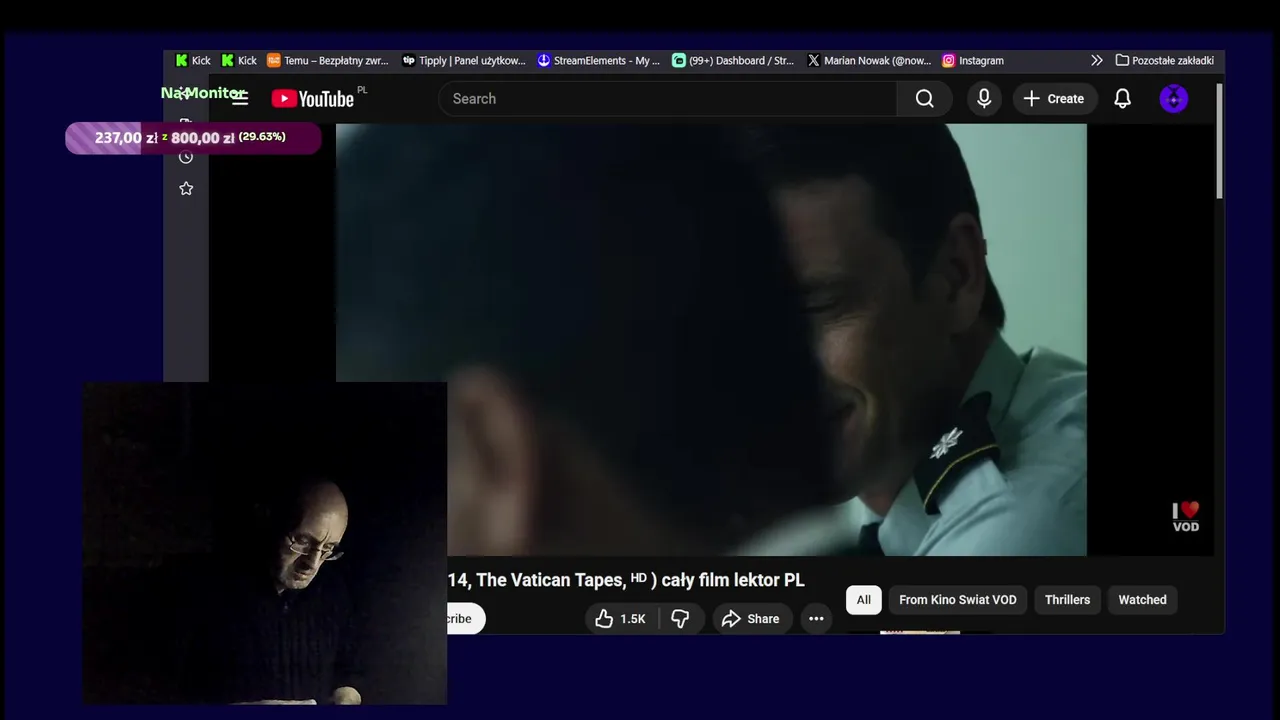Open the Create menu button
The height and width of the screenshot is (720, 1280).
1054,98
